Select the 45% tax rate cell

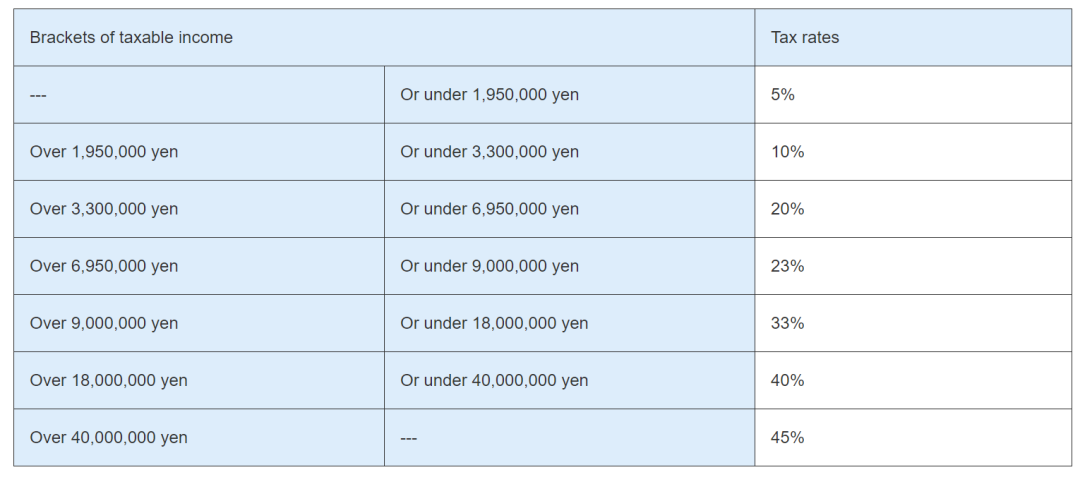click(913, 438)
